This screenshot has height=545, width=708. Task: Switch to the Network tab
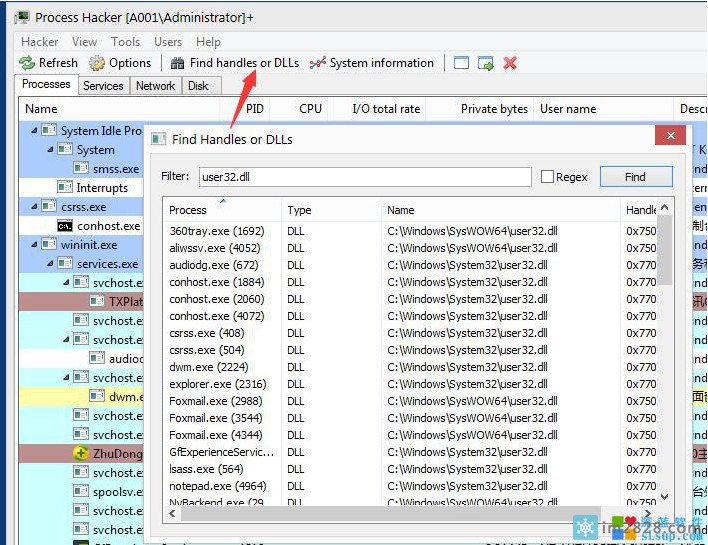(155, 86)
